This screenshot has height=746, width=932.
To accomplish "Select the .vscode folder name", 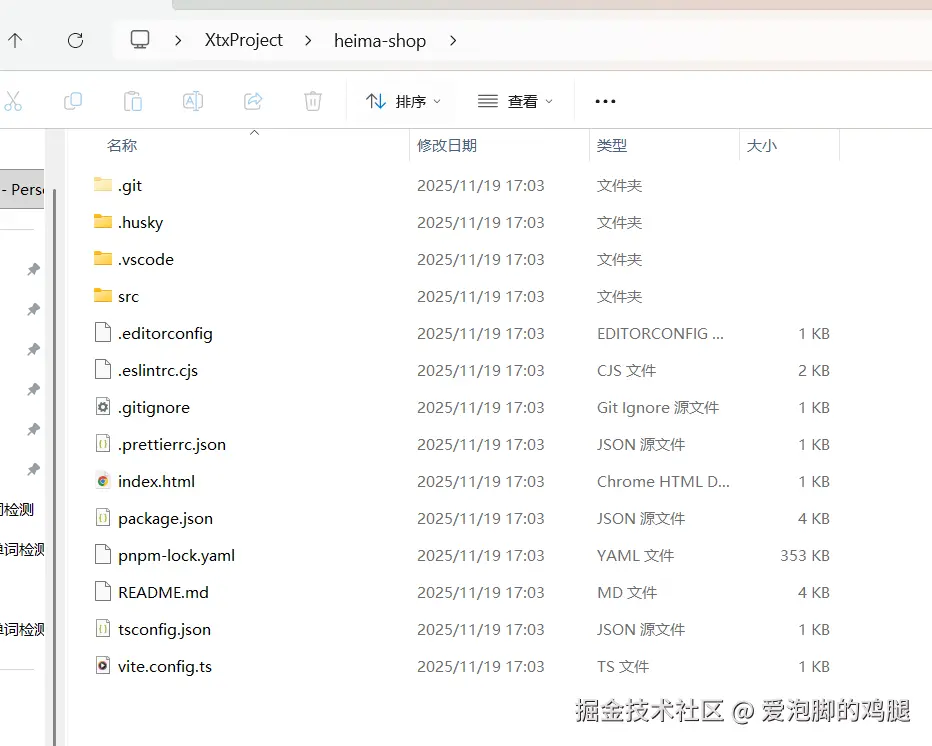I will pyautogui.click(x=146, y=259).
